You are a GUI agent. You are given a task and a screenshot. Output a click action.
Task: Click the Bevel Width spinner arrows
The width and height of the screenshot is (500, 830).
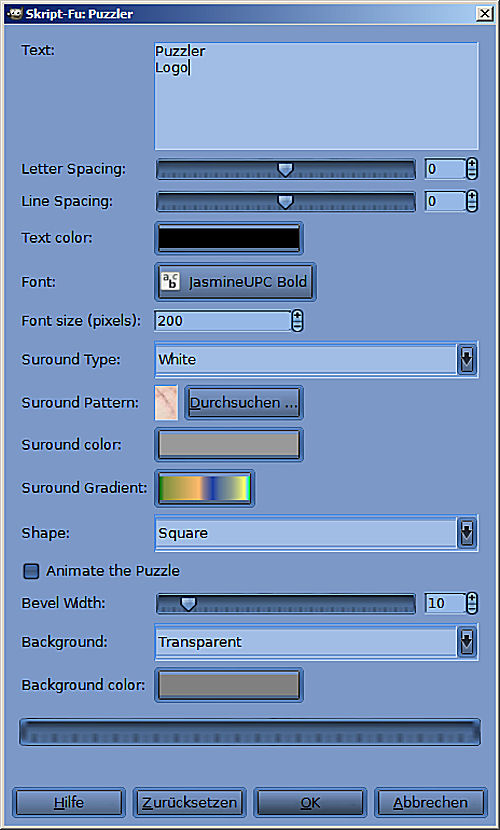pos(472,603)
